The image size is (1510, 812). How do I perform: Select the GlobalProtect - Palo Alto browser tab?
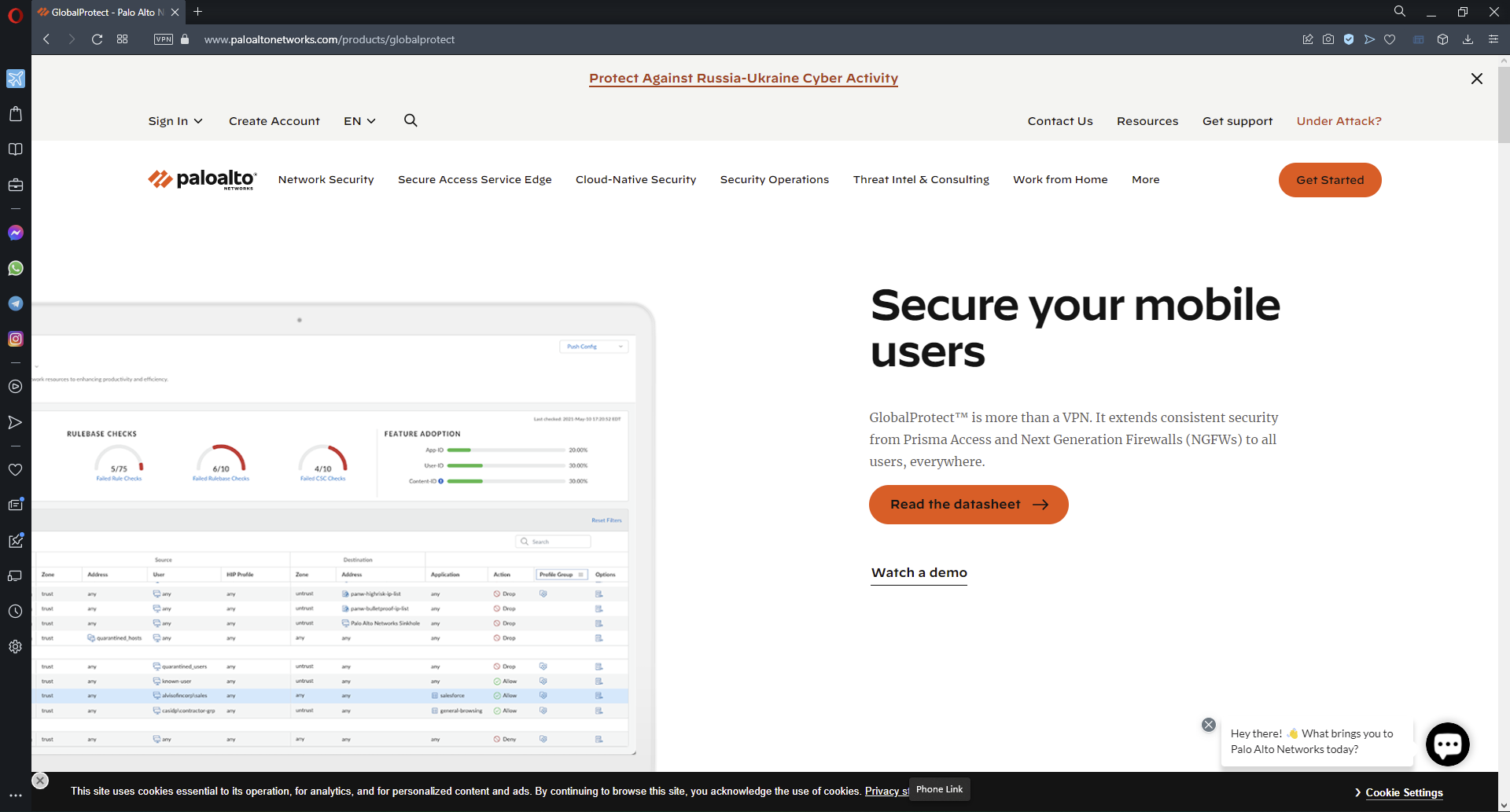[x=102, y=12]
